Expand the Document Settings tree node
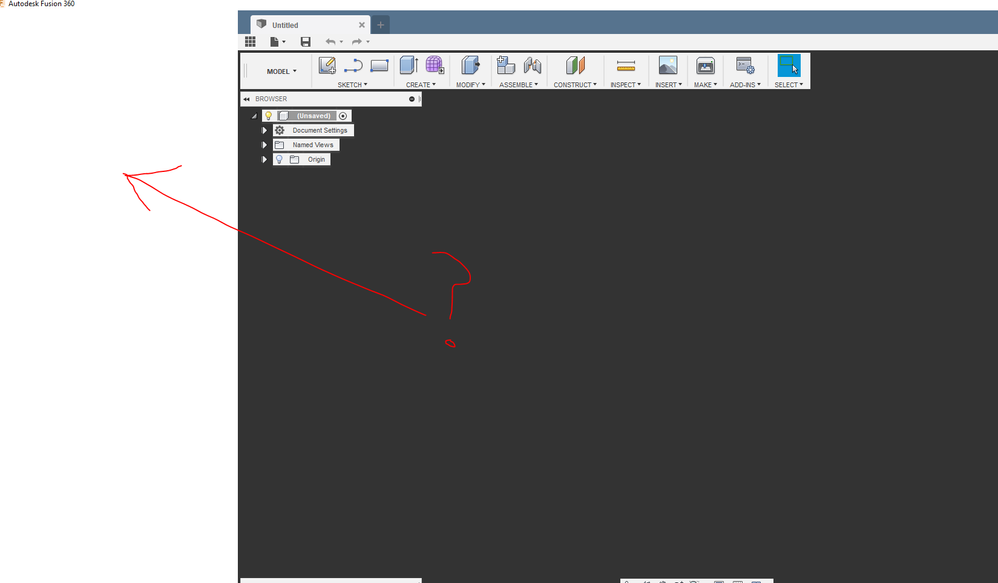This screenshot has height=583, width=998. pyautogui.click(x=264, y=130)
